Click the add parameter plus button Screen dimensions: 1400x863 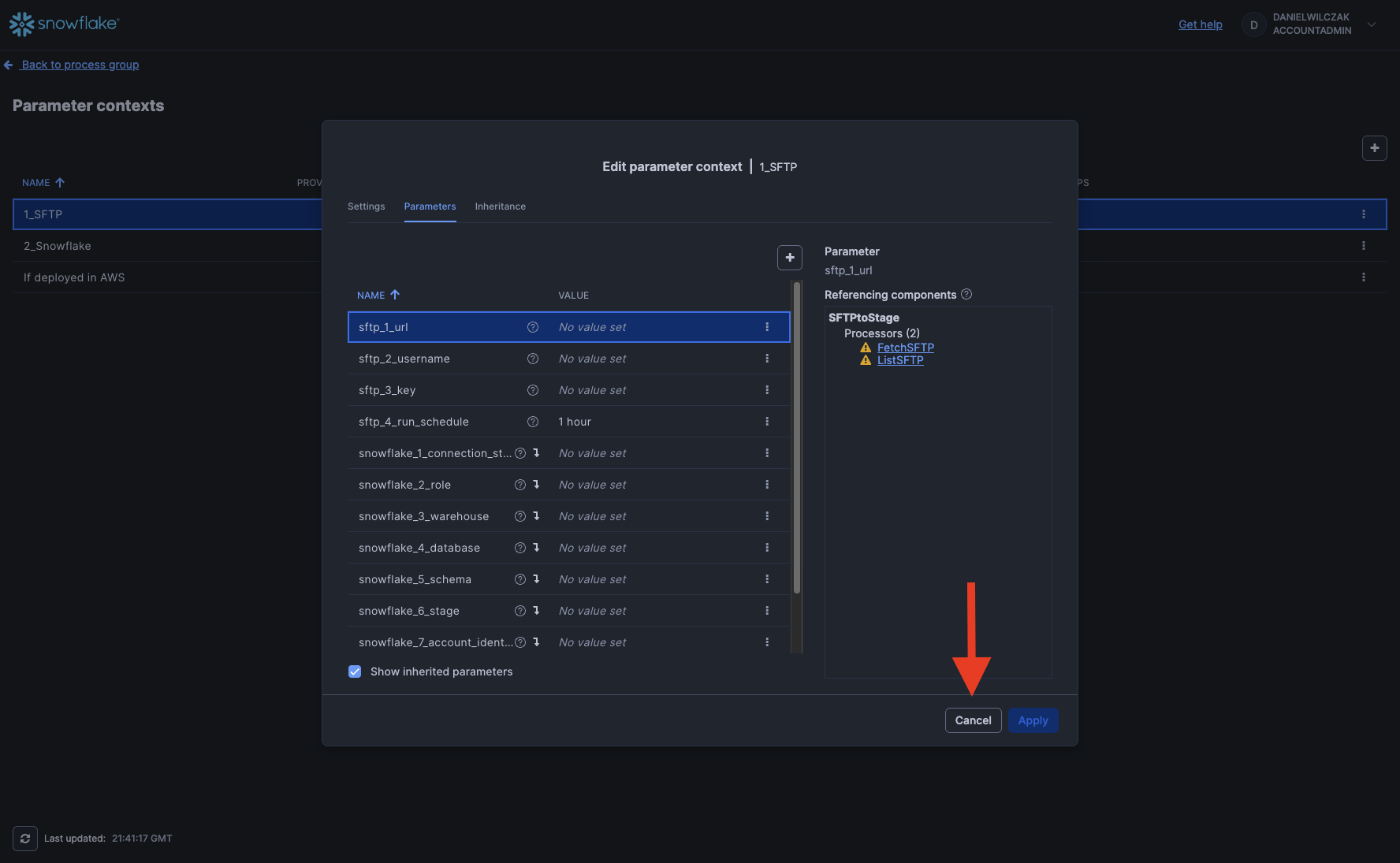coord(789,258)
